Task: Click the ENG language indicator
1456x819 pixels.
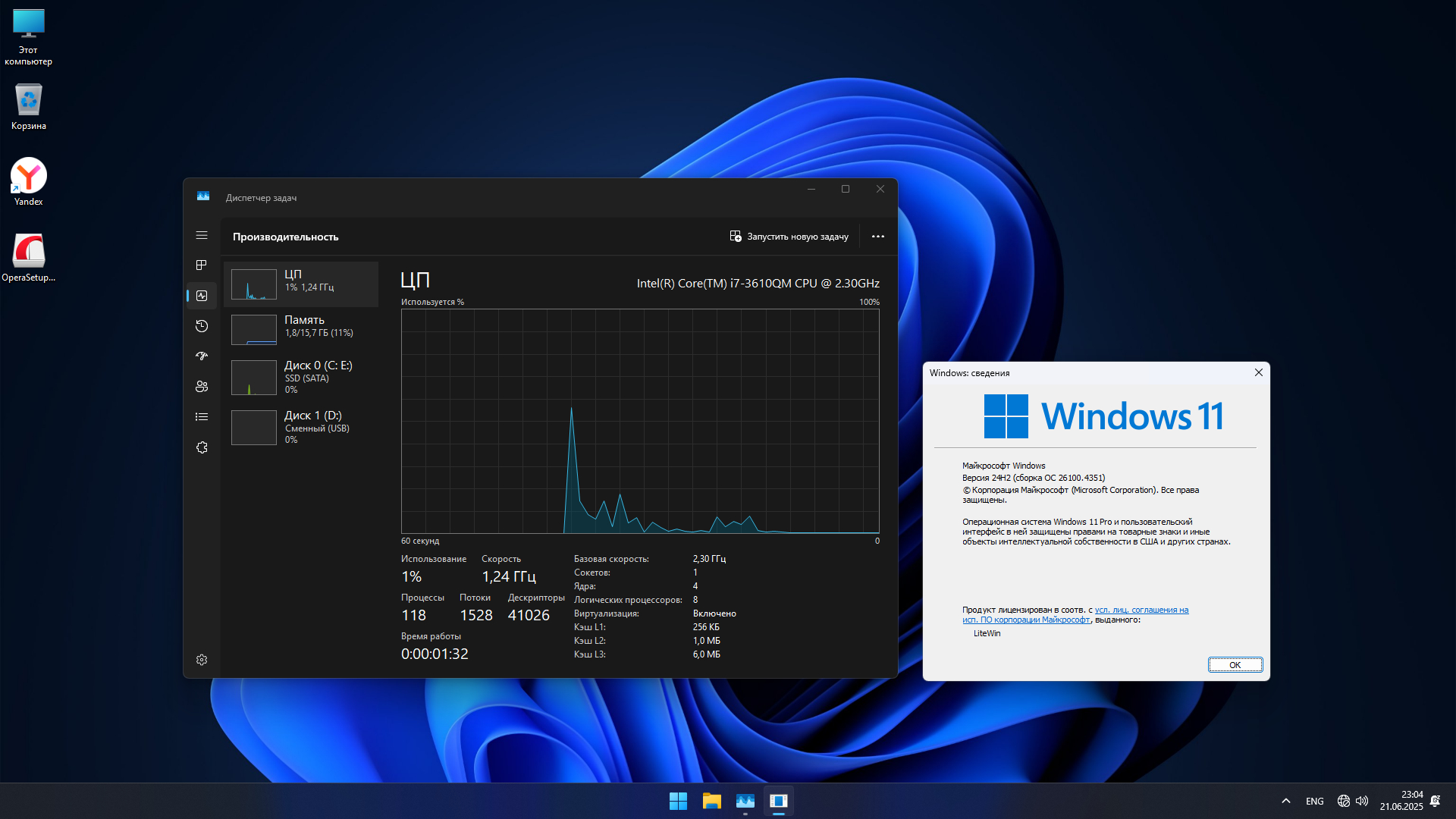Action: [1314, 801]
